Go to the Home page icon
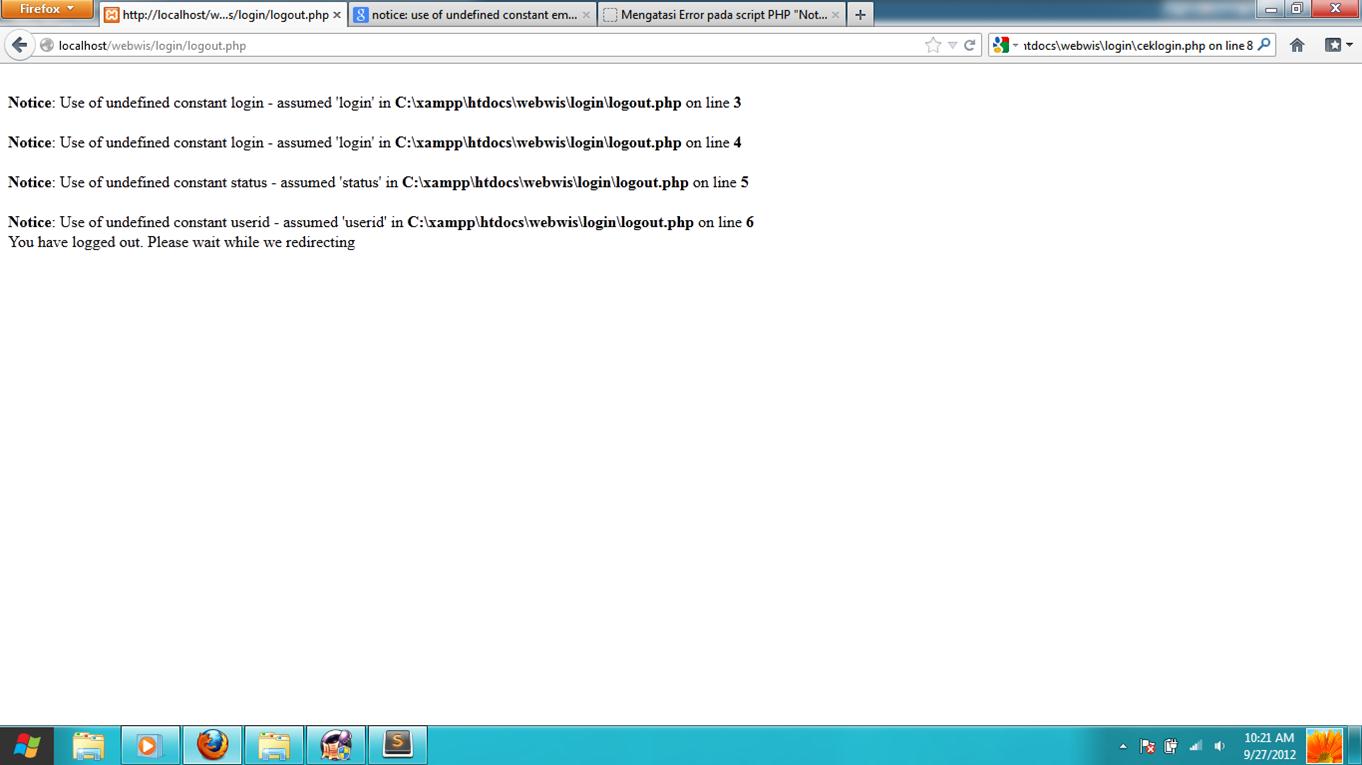This screenshot has width=1362, height=765. [x=1297, y=45]
